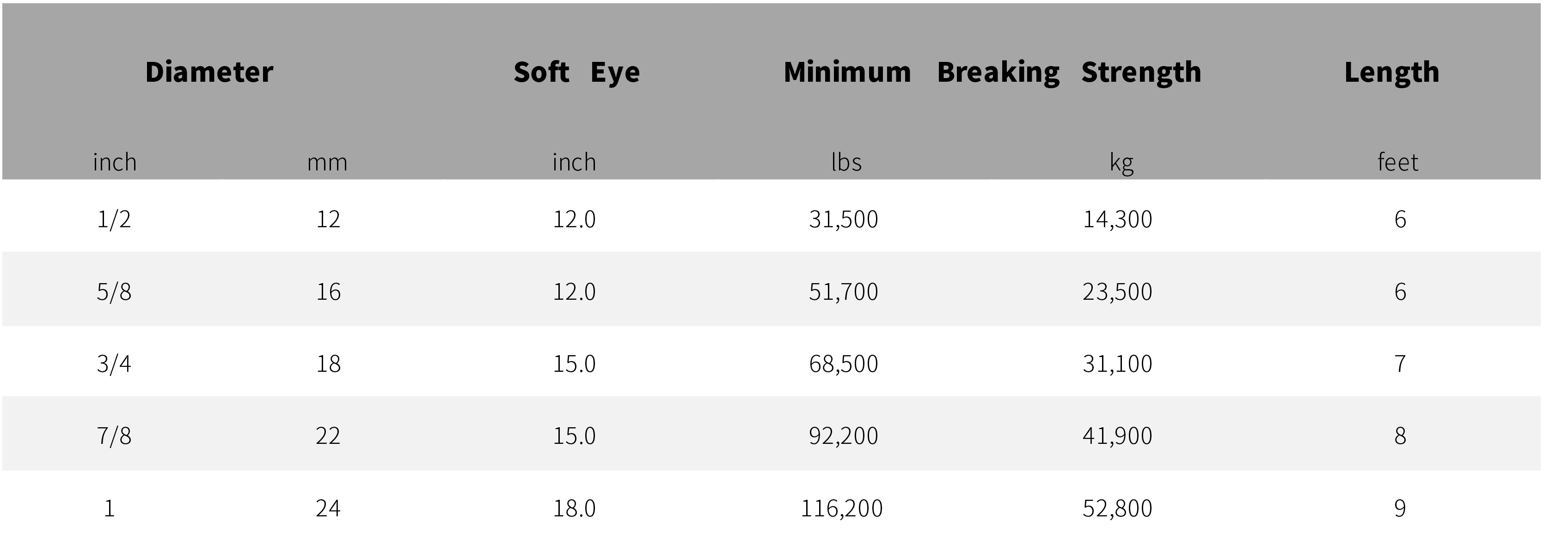
Task: Click the Minimum Breaking Strength header
Action: tap(992, 73)
